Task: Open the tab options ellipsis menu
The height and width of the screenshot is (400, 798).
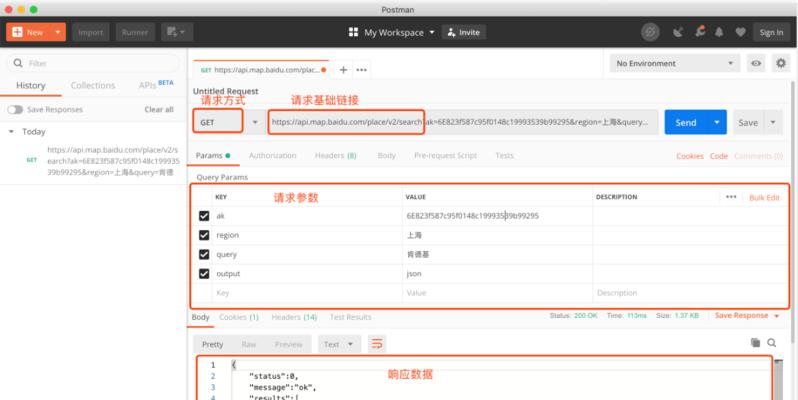Action: coord(361,70)
